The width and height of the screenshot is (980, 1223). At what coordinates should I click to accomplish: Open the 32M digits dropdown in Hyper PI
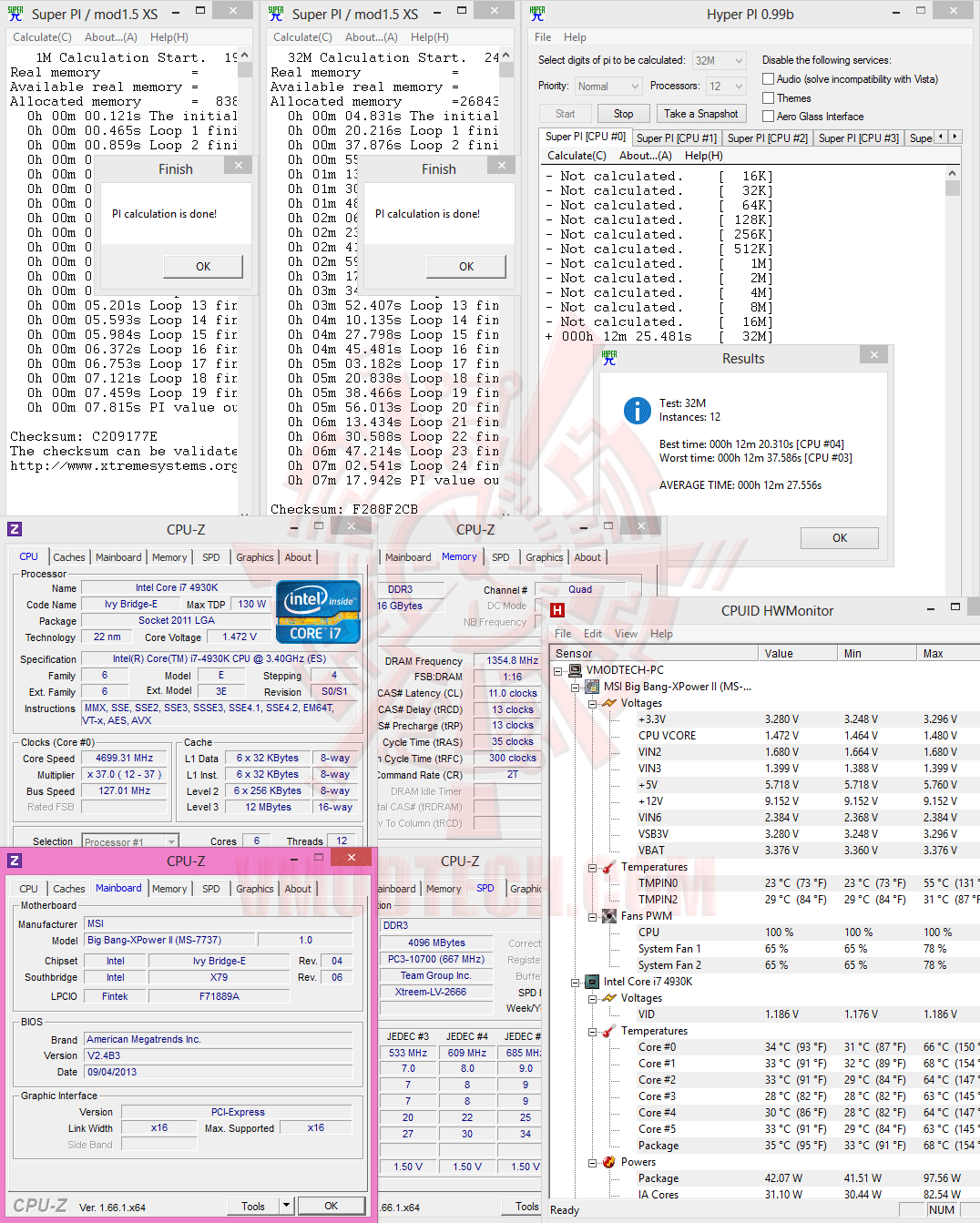click(x=739, y=61)
